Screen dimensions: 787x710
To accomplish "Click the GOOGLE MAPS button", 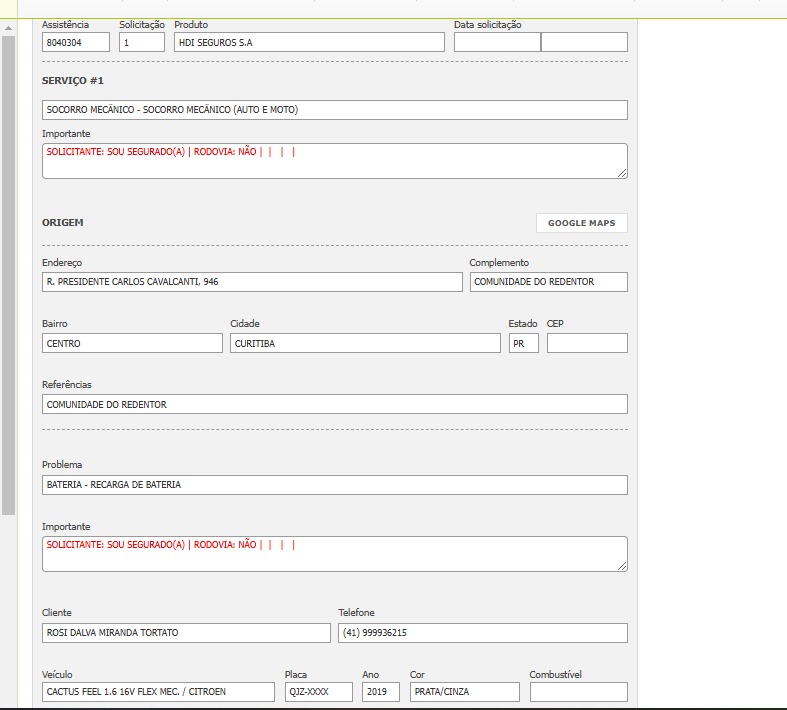I will pyautogui.click(x=581, y=223).
